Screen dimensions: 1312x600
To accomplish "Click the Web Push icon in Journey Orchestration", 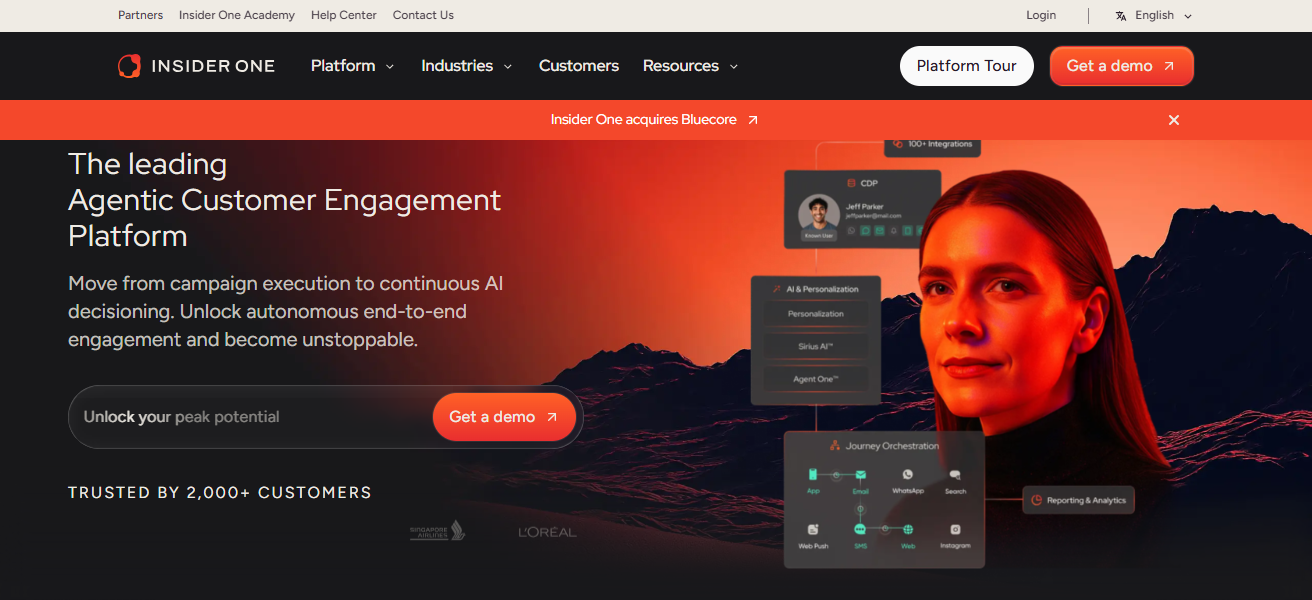I will click(x=813, y=529).
